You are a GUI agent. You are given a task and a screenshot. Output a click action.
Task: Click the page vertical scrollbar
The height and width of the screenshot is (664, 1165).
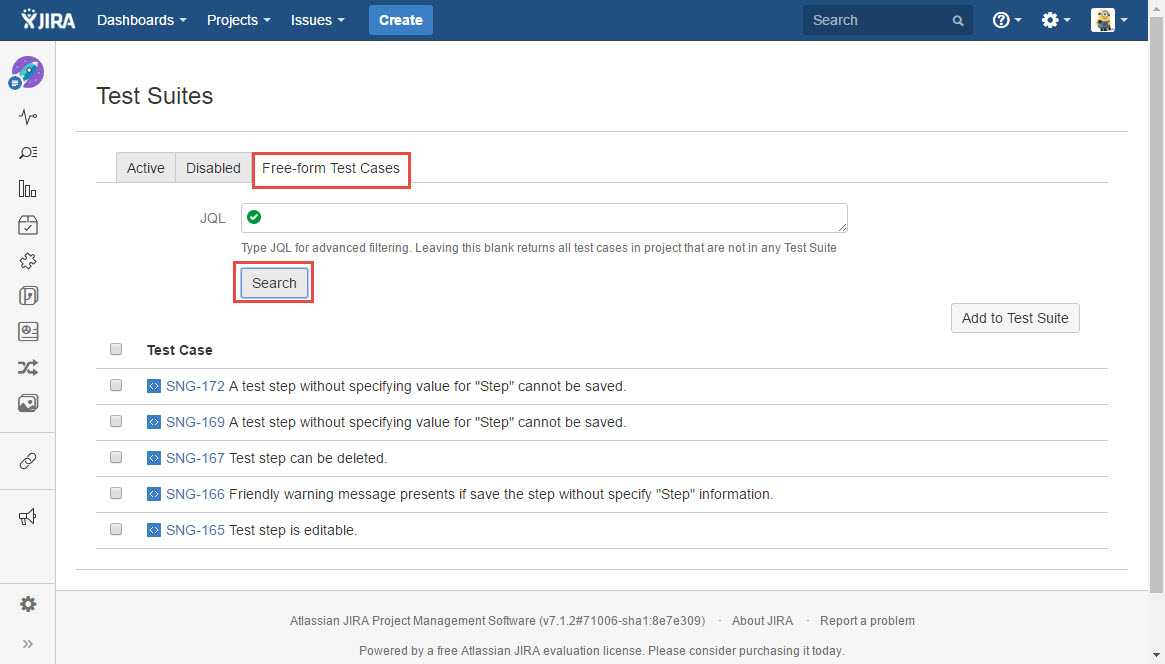[1156, 305]
